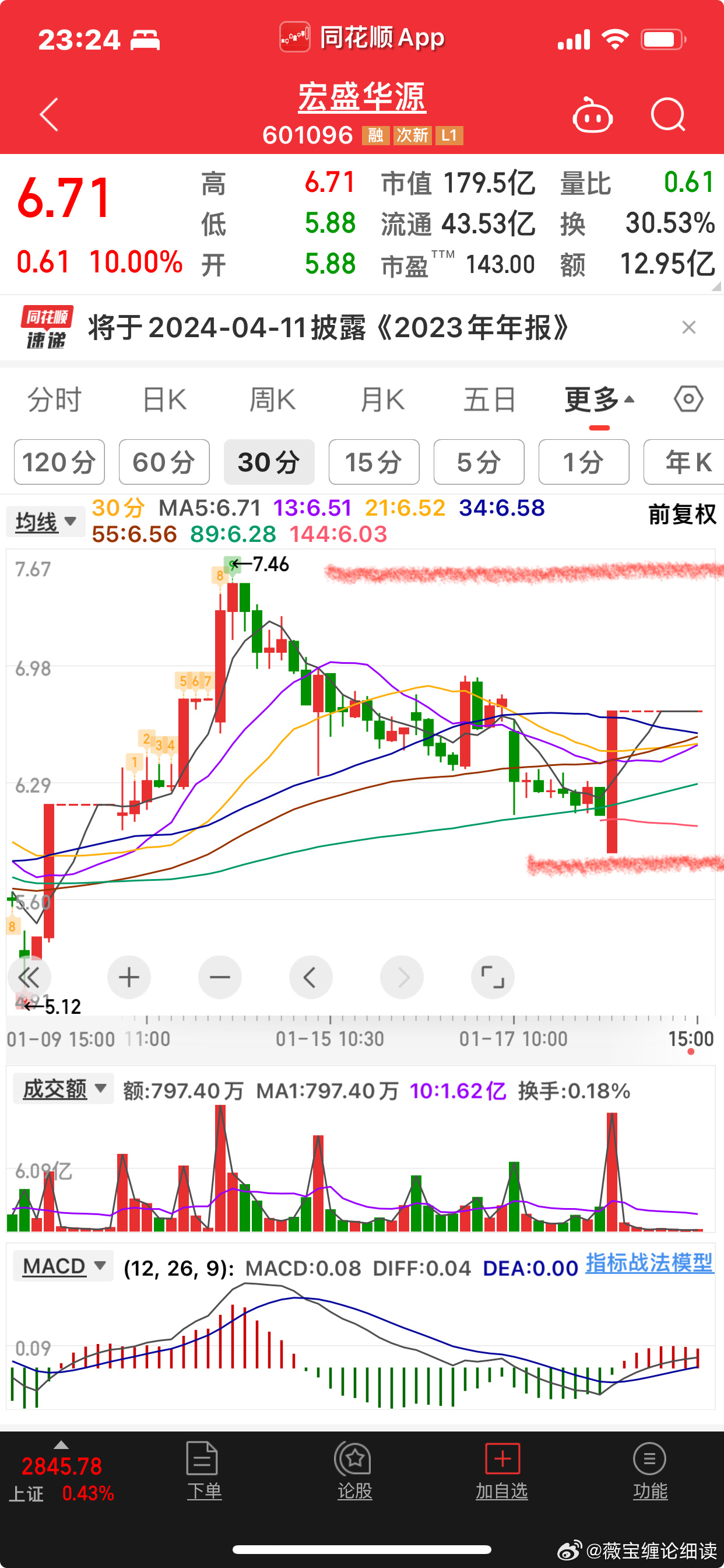The height and width of the screenshot is (1568, 724).
Task: Open the 成交额 indicator dropdown
Action: pyautogui.click(x=64, y=1089)
